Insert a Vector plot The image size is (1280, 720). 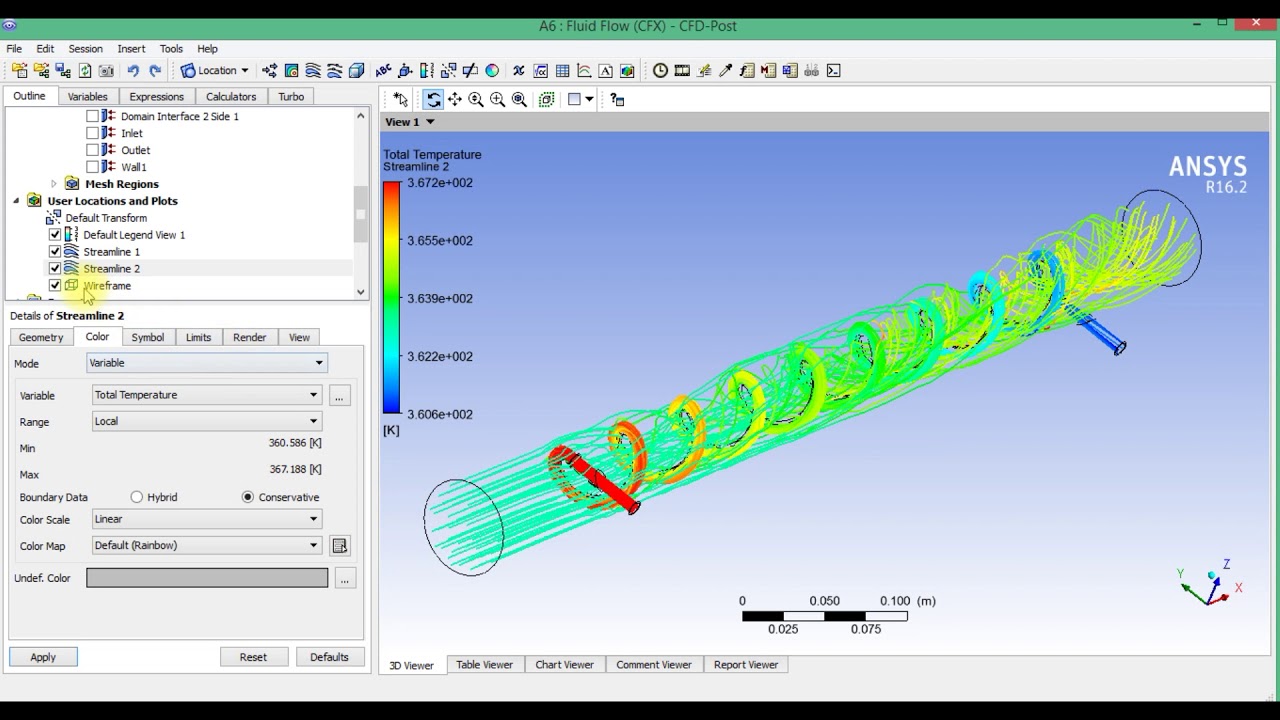[x=270, y=71]
